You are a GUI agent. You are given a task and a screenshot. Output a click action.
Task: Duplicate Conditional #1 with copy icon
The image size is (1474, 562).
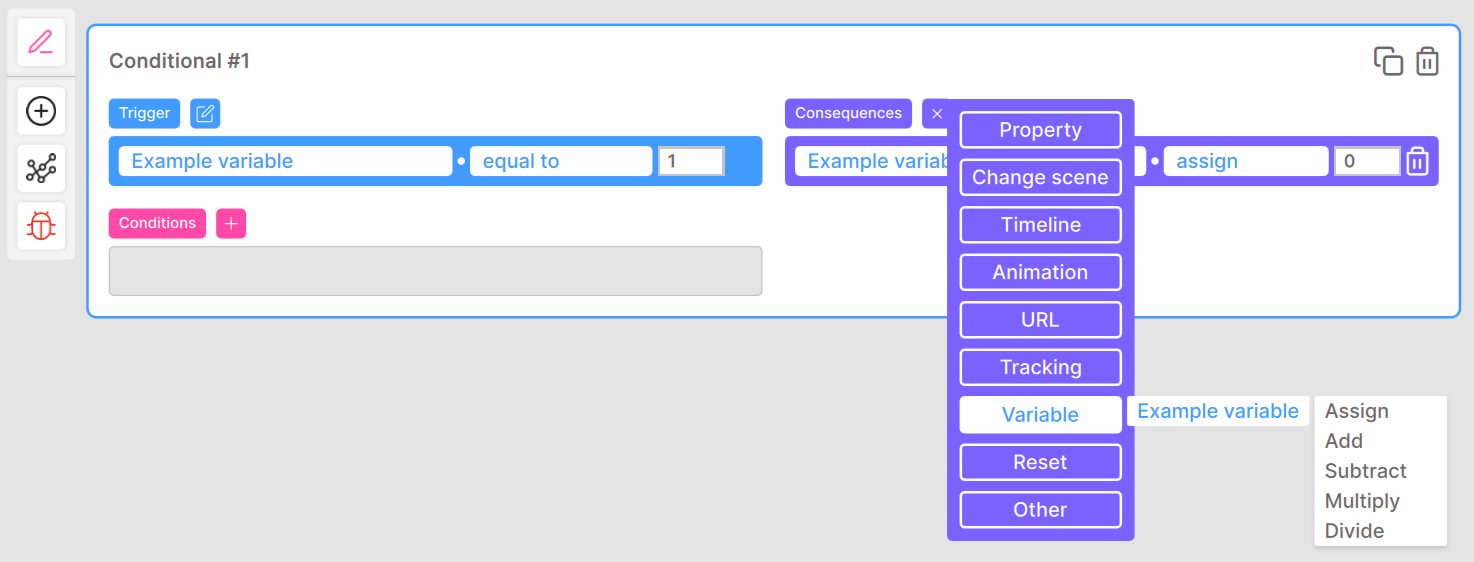tap(1388, 61)
